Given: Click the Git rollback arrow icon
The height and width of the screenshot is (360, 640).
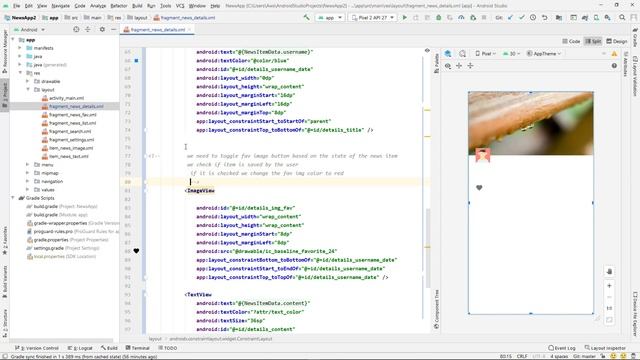Looking at the screenshot, I should [x=544, y=18].
